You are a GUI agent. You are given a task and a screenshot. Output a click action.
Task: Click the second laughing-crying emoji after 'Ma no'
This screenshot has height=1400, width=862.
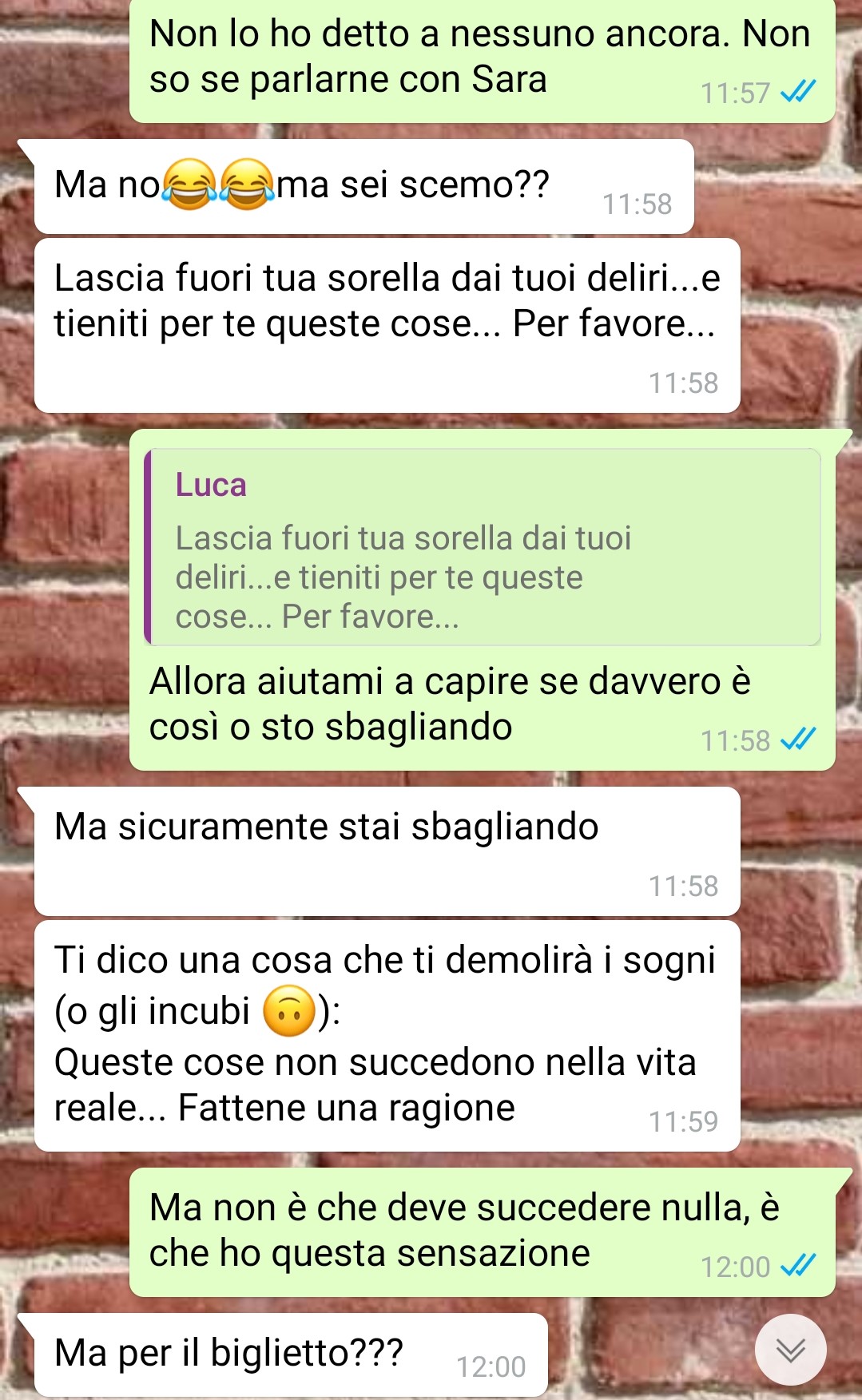tap(246, 184)
